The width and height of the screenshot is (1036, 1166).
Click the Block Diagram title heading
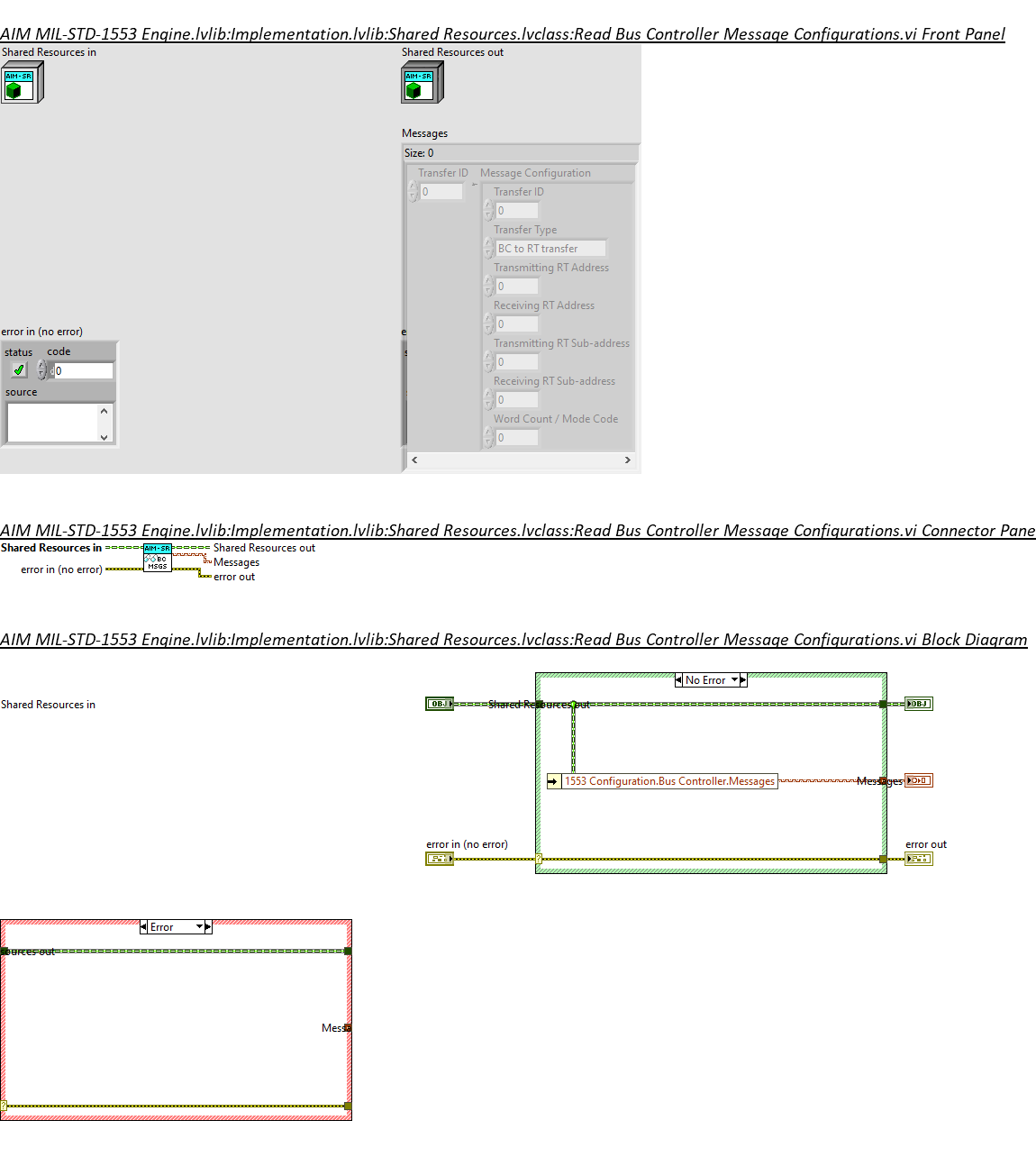point(513,640)
